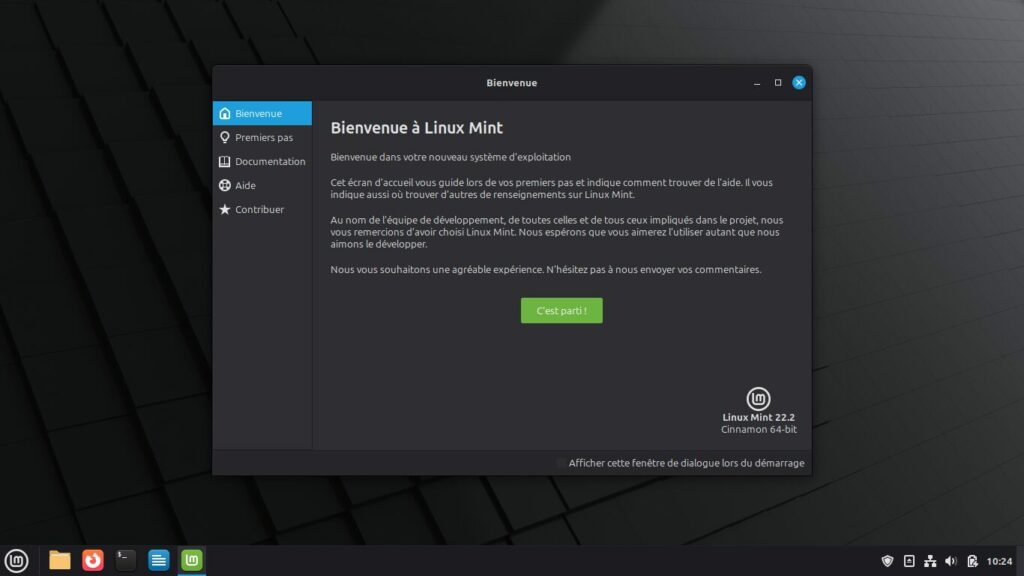Toggle the show dialog at startup checkbox
This screenshot has height=576, width=1024.
pos(560,463)
